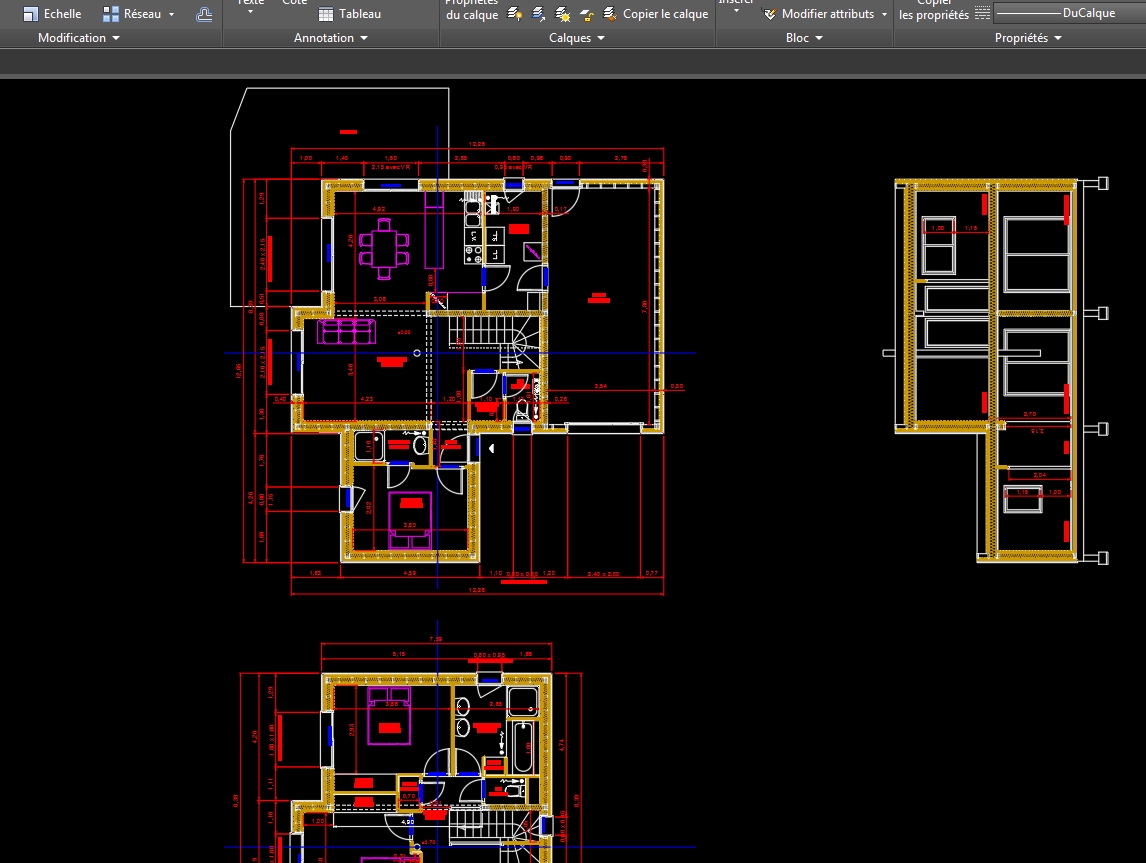The width and height of the screenshot is (1146, 863).
Task: Click the layer icon with small arrow
Action: point(539,14)
